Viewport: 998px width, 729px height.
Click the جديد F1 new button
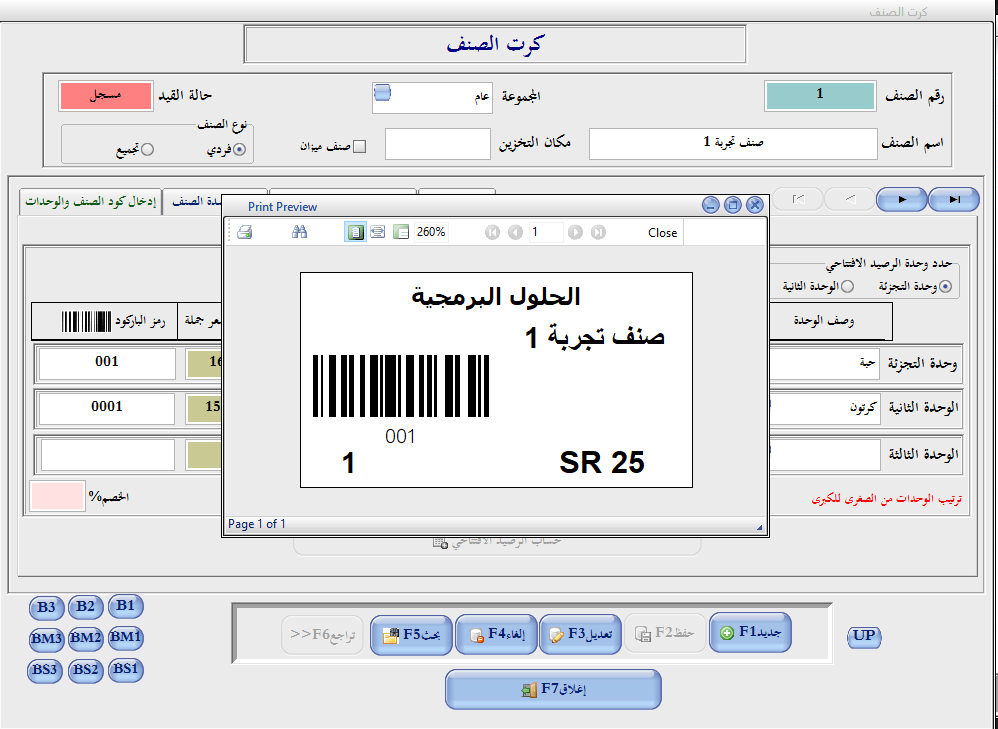point(750,633)
